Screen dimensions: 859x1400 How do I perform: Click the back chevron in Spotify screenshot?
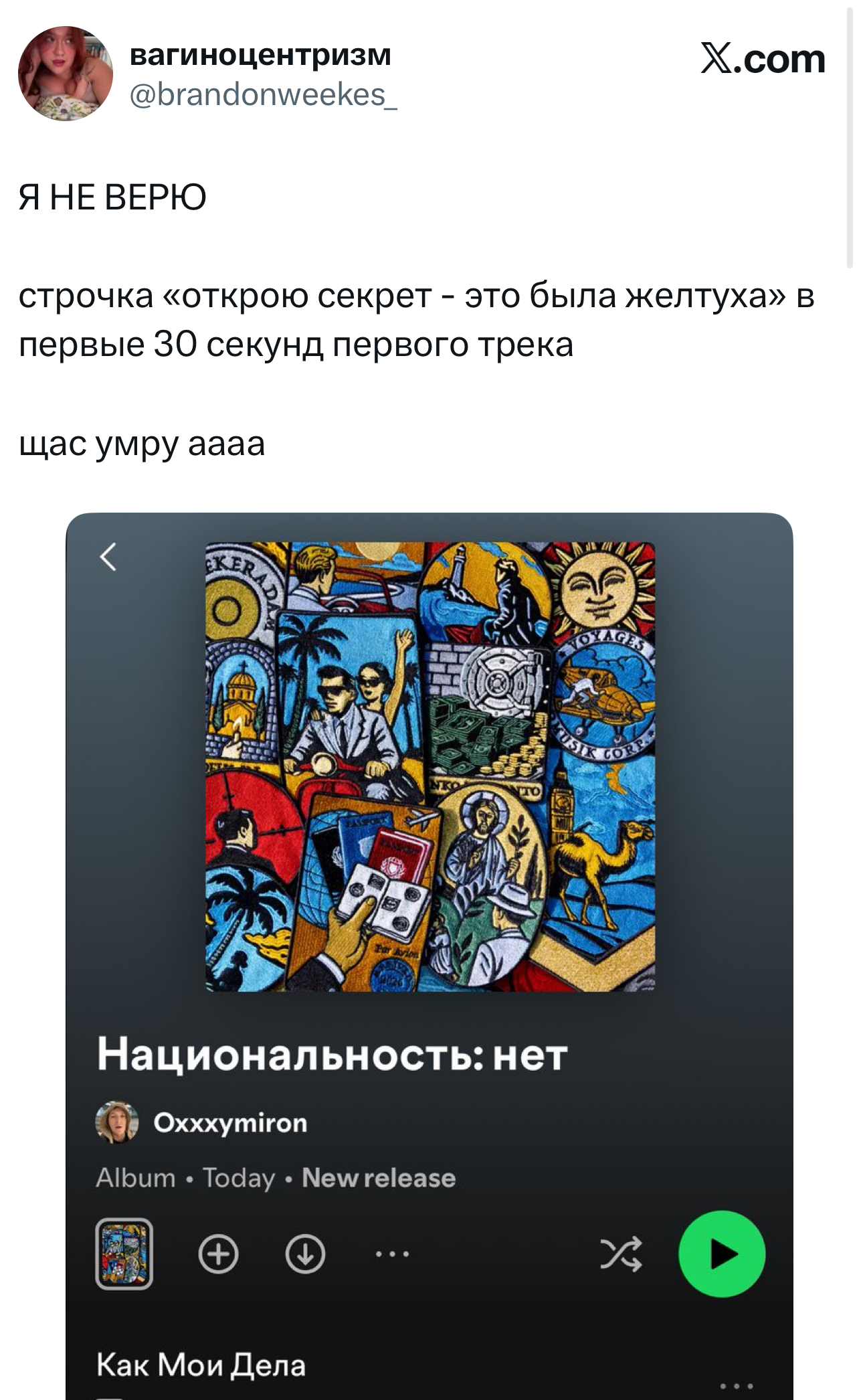pyautogui.click(x=108, y=556)
